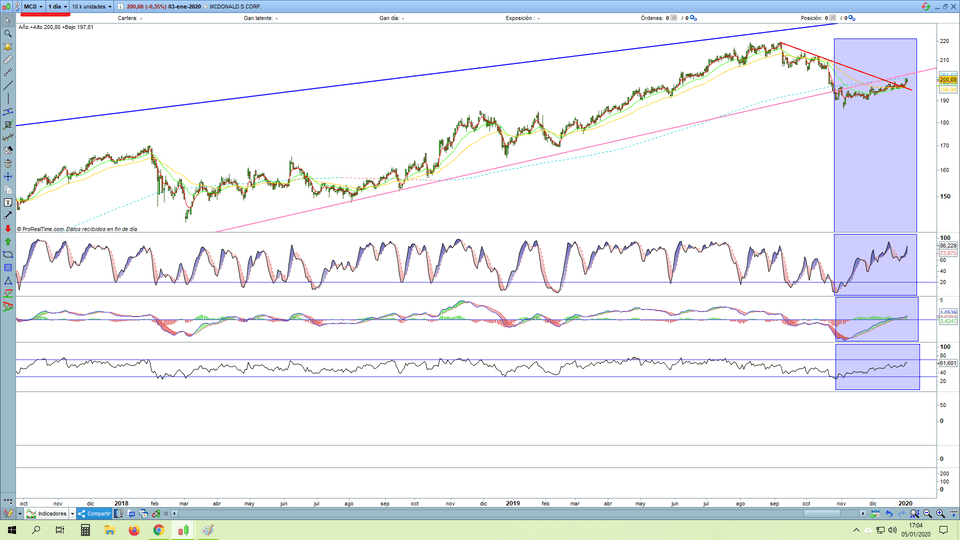Select the trash can delete tool
Viewport: 960px width, 540px height.
click(x=7, y=163)
